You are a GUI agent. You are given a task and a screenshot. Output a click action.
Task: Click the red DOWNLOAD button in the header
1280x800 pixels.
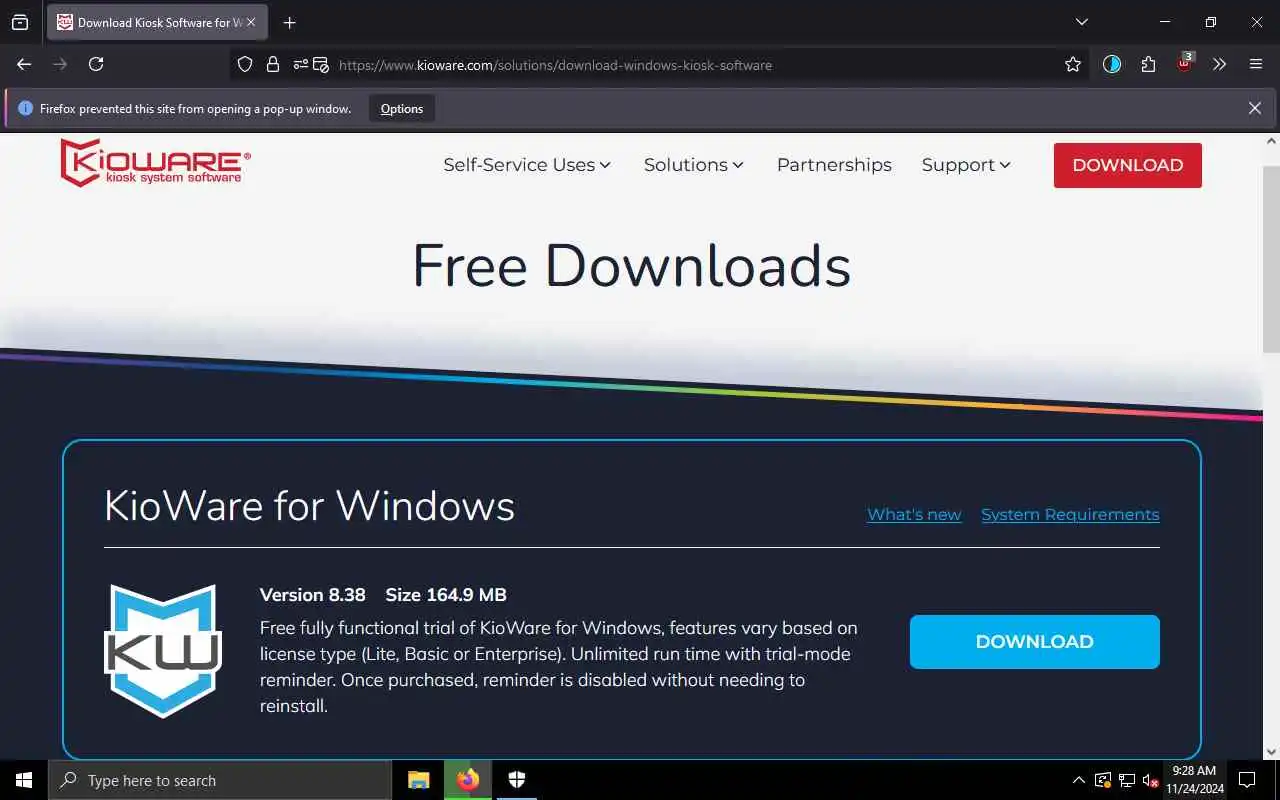pyautogui.click(x=1128, y=165)
